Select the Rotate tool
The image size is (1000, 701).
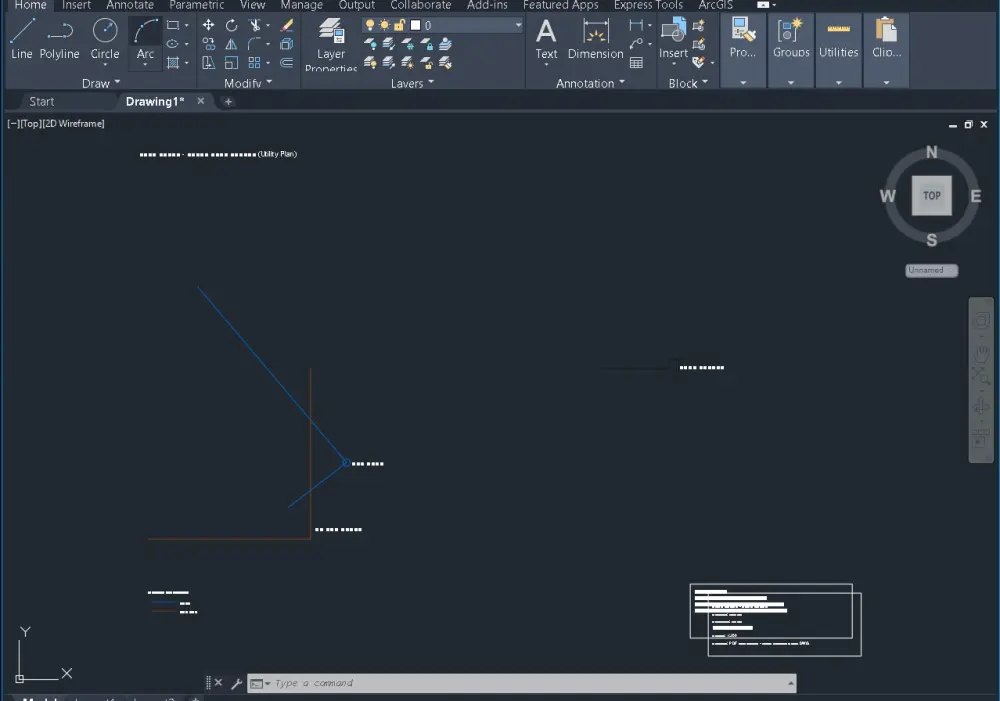[232, 25]
